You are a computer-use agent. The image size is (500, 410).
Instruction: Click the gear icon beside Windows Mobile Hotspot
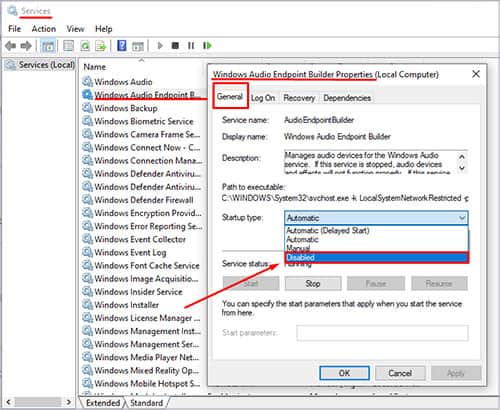pyautogui.click(x=87, y=383)
